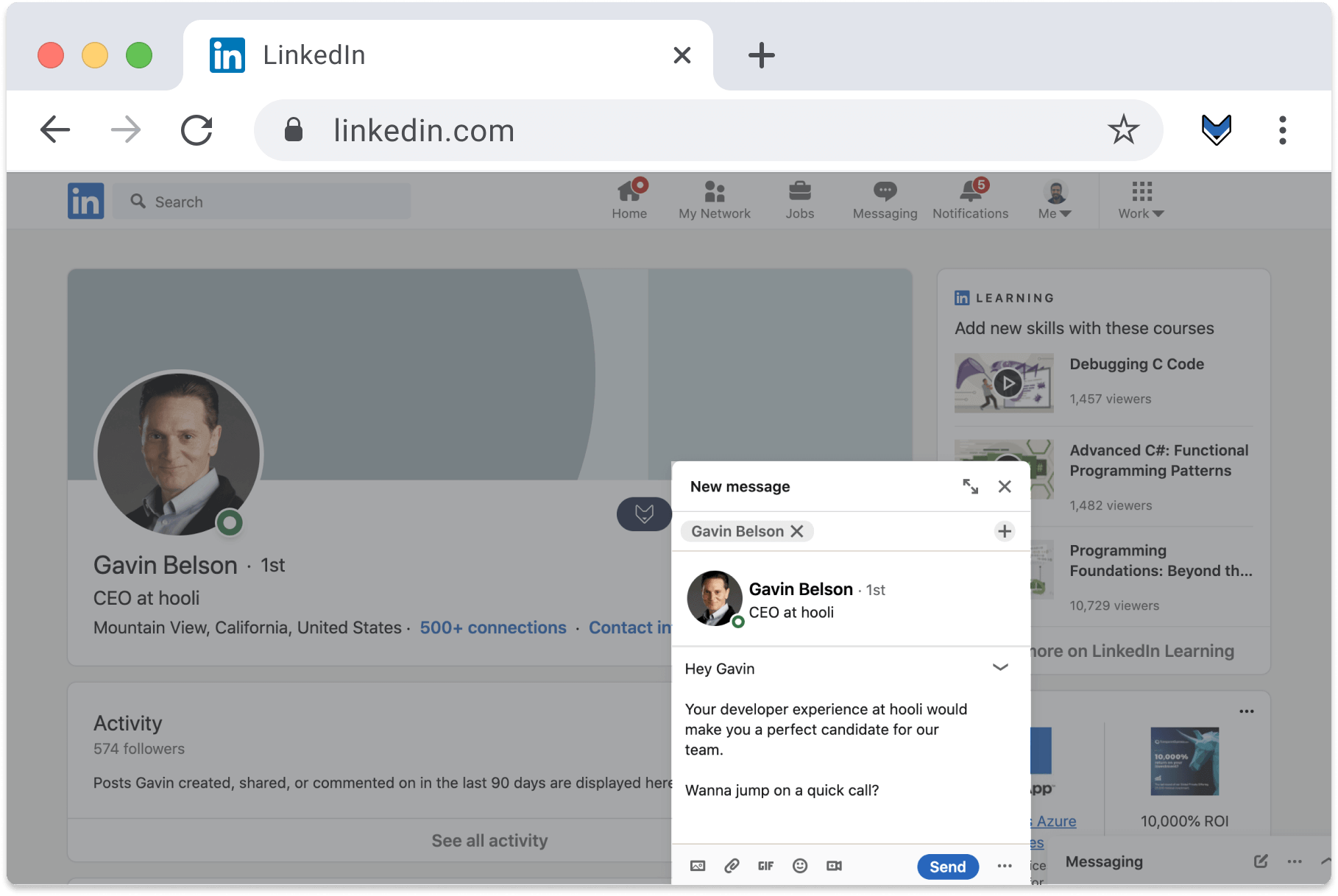Viewport: 1338px width, 896px height.
Task: Add another recipient with the plus icon
Action: 1005,531
